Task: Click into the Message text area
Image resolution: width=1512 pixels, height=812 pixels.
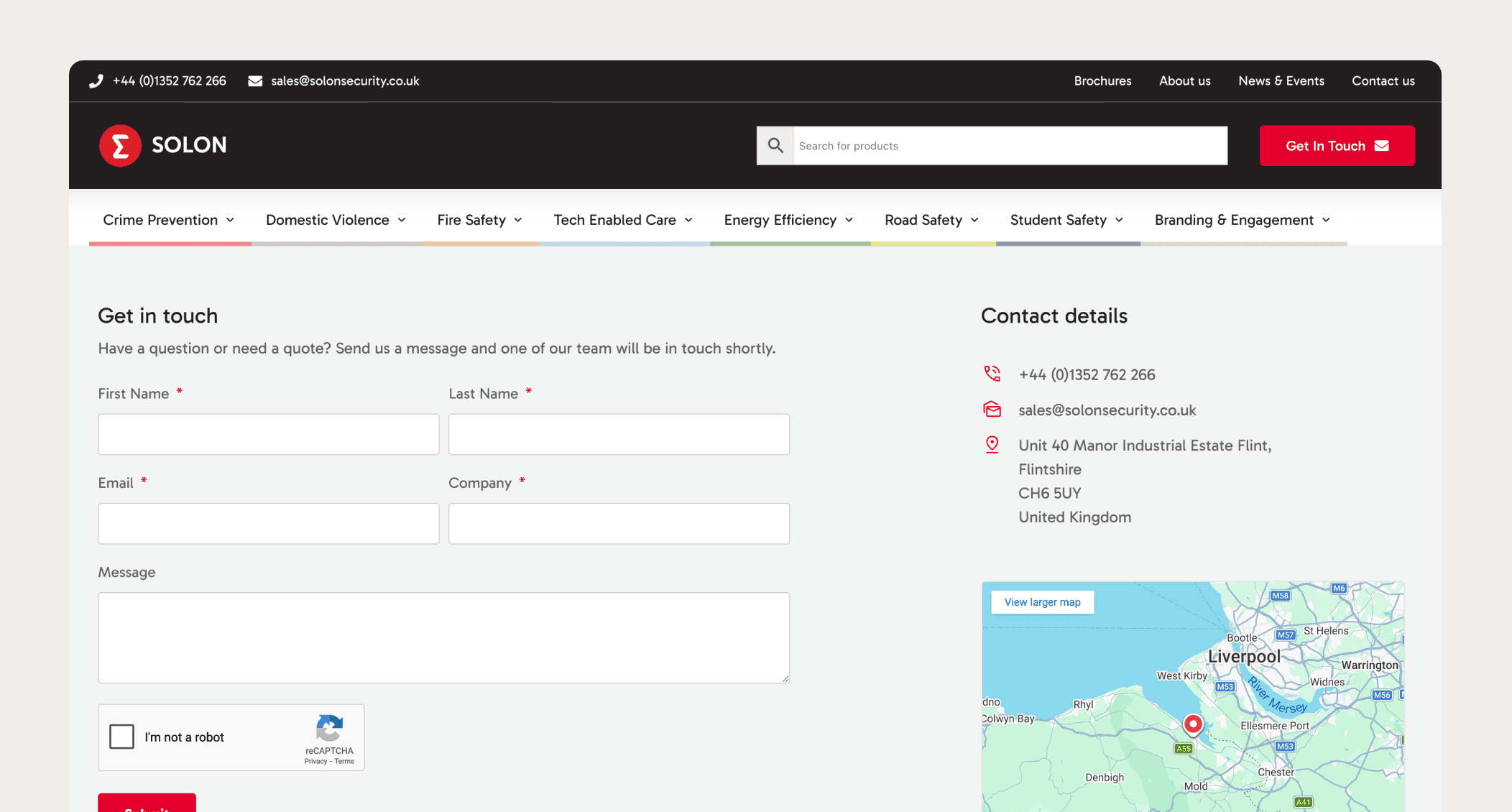Action: click(443, 637)
